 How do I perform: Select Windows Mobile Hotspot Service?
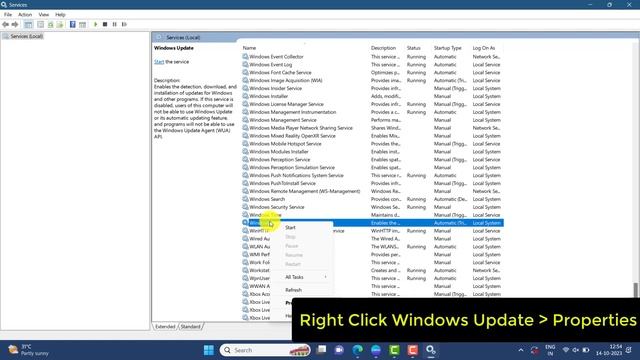285,144
